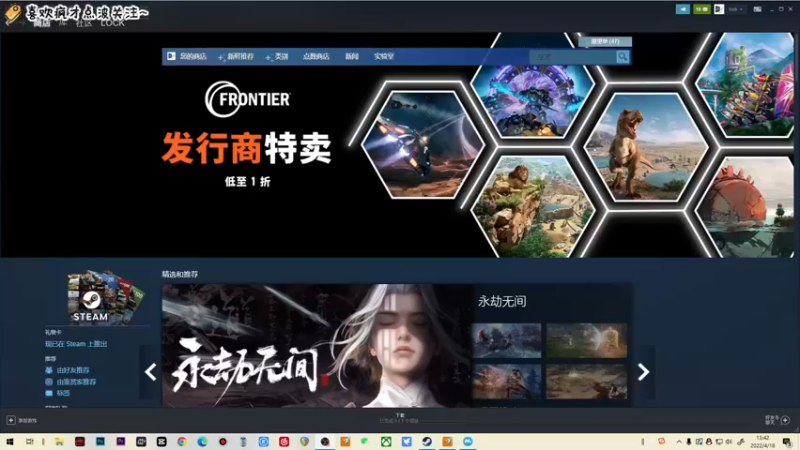
Task: Open bottom-left 永劫无间 screenshot thumbnail
Action: click(x=507, y=381)
